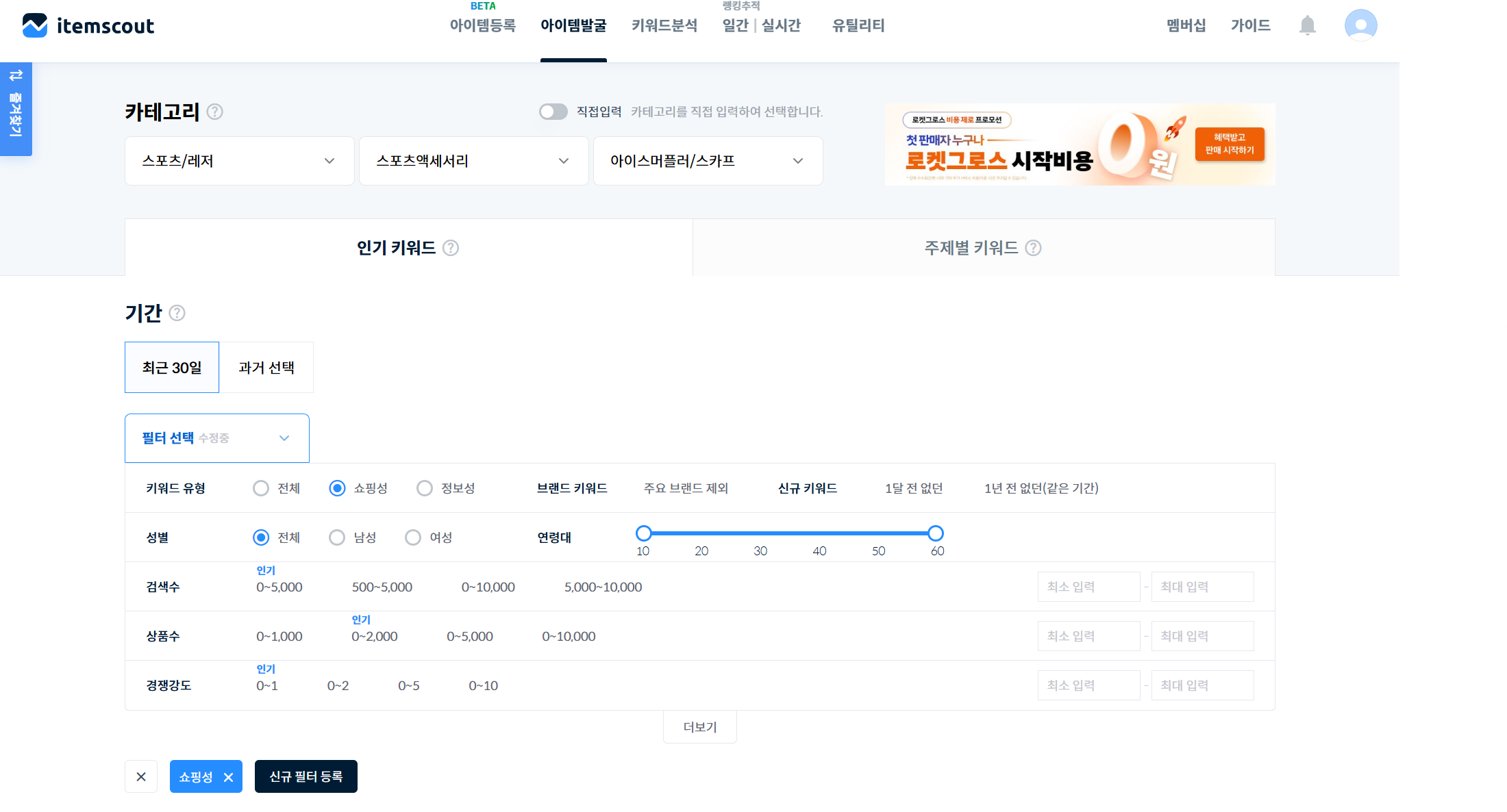Choose 검색수 preset 5,000~10,000

pyautogui.click(x=603, y=587)
